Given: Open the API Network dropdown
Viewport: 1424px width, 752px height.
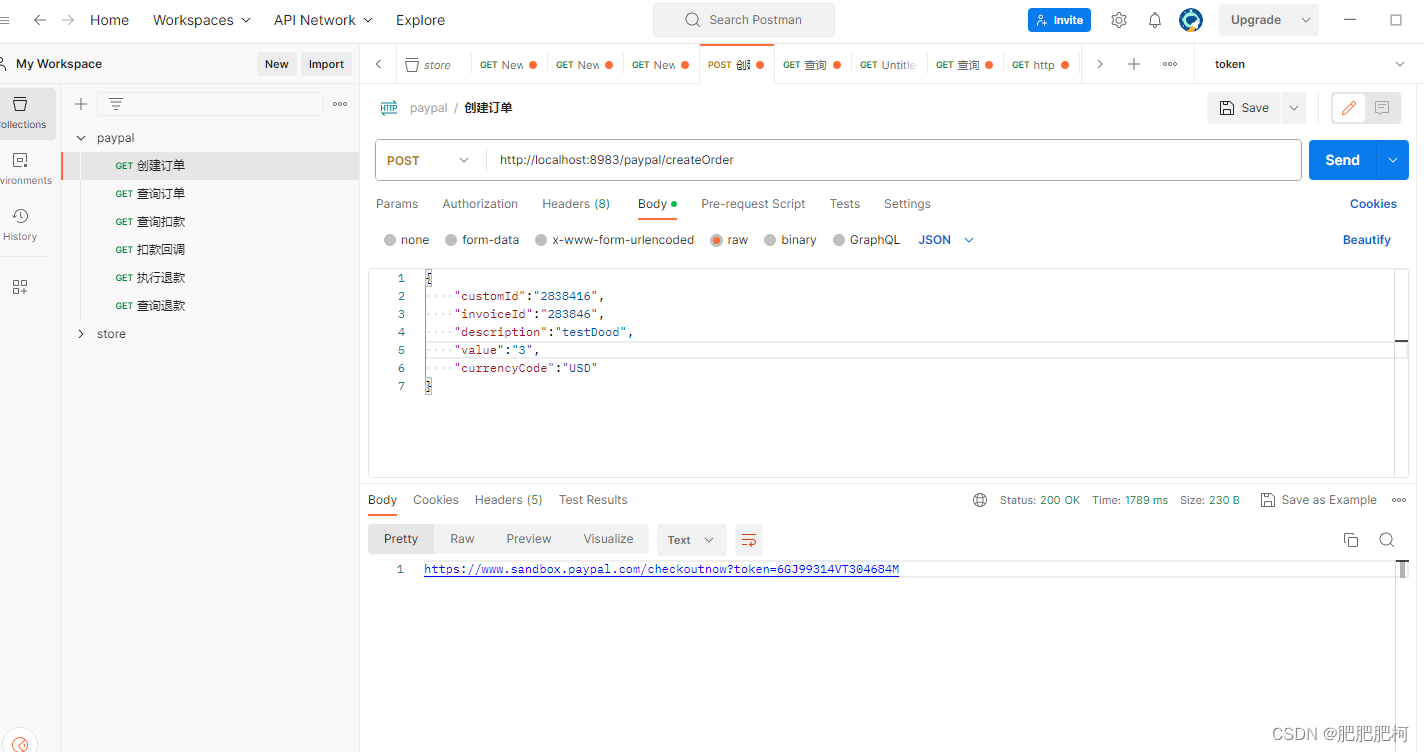Looking at the screenshot, I should tap(323, 20).
